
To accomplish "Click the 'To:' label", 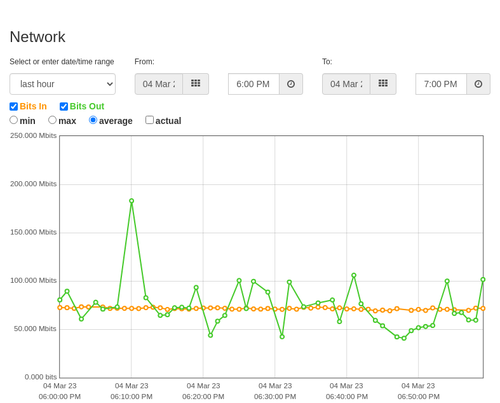I will [327, 62].
